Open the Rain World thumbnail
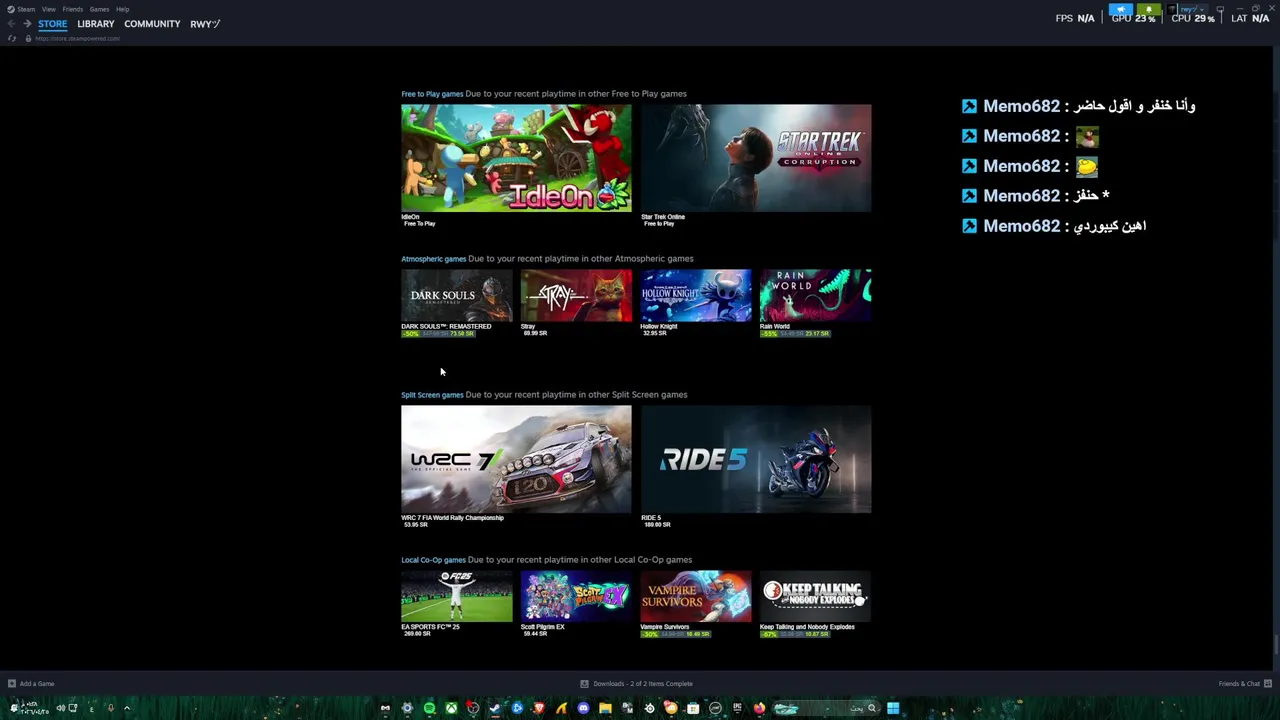 click(815, 295)
